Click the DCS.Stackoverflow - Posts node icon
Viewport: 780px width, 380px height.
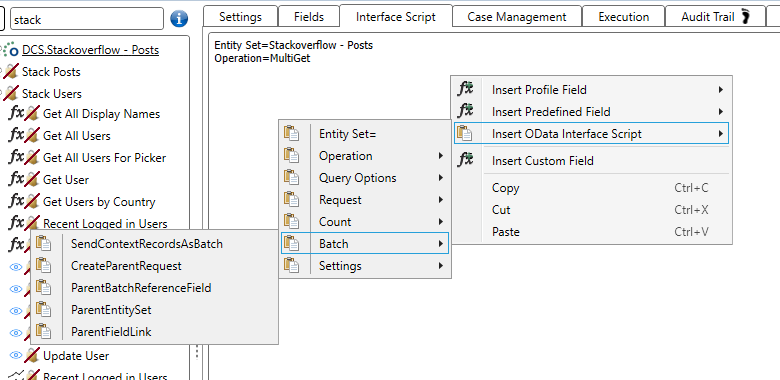10,50
